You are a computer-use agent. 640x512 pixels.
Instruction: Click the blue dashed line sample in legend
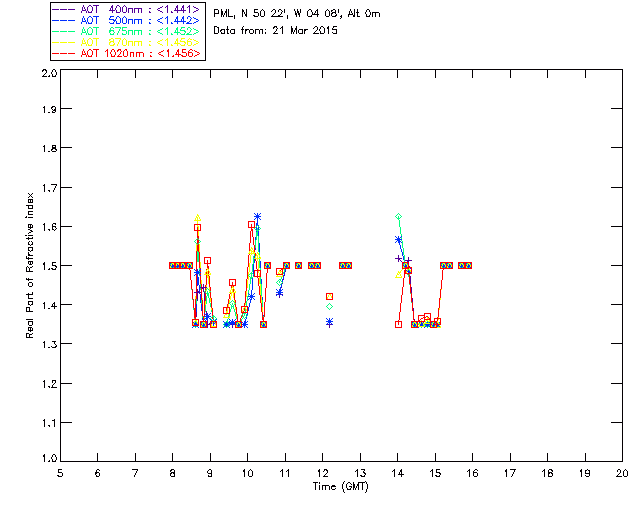tap(64, 20)
